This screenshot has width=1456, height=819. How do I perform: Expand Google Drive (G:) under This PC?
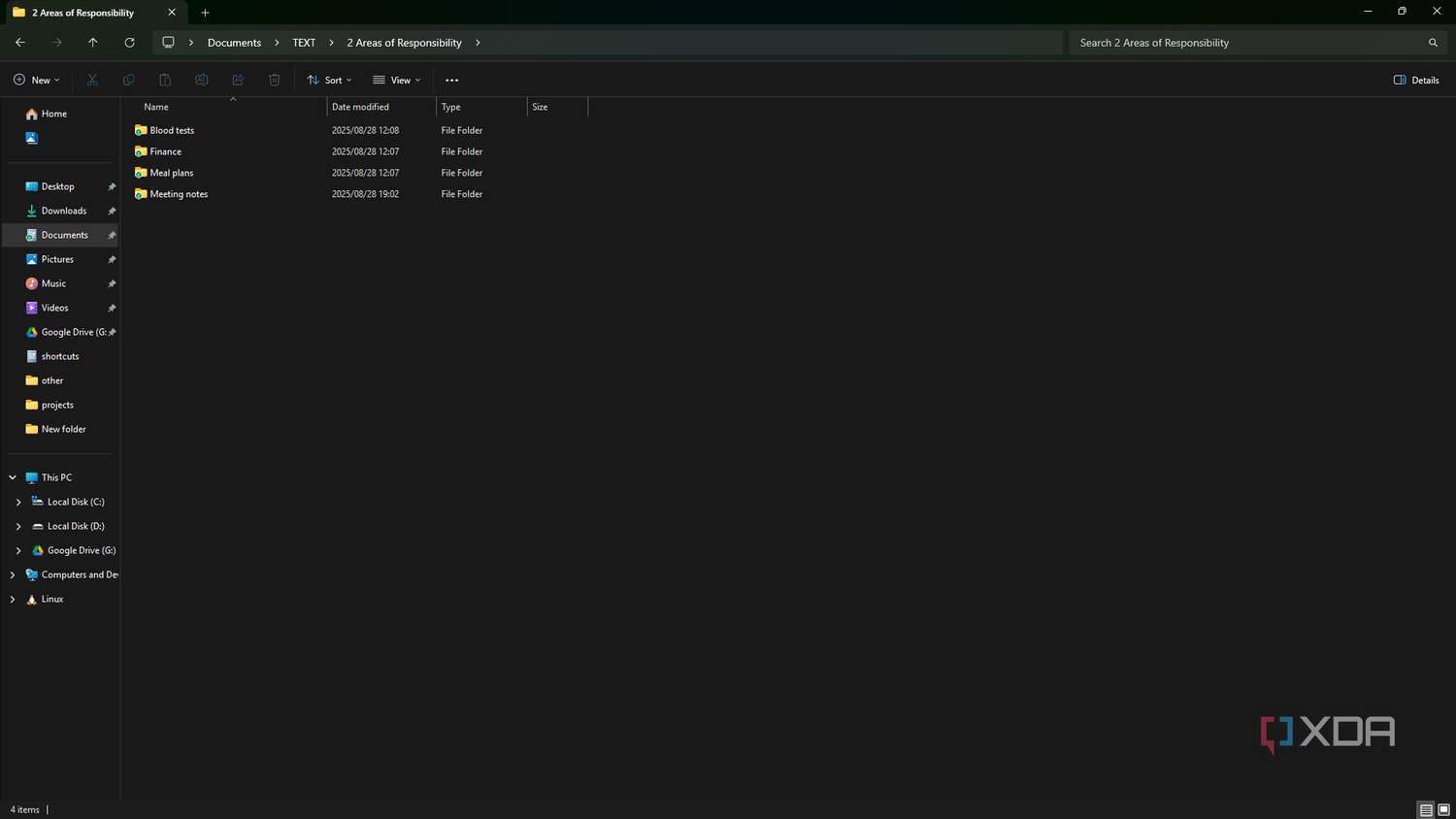(18, 550)
